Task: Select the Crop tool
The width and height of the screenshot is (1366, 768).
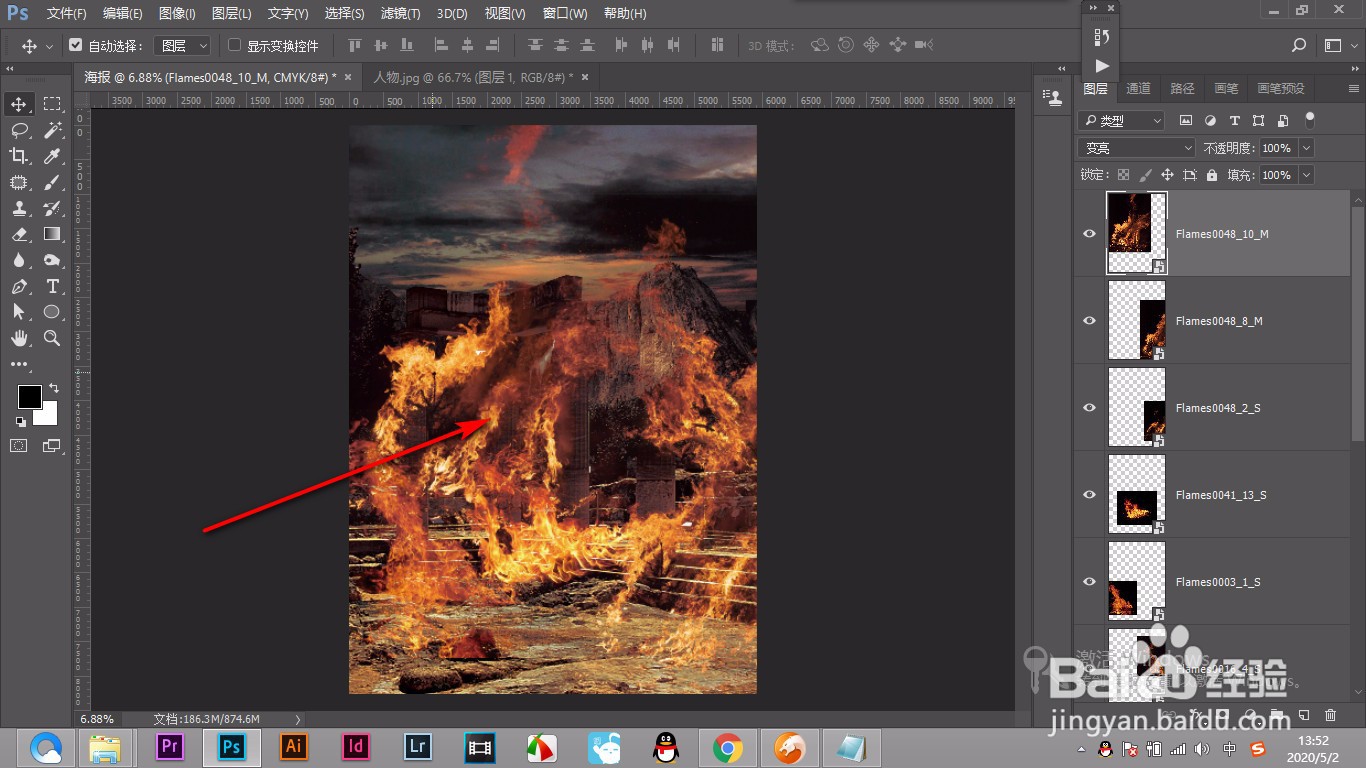Action: click(x=19, y=156)
